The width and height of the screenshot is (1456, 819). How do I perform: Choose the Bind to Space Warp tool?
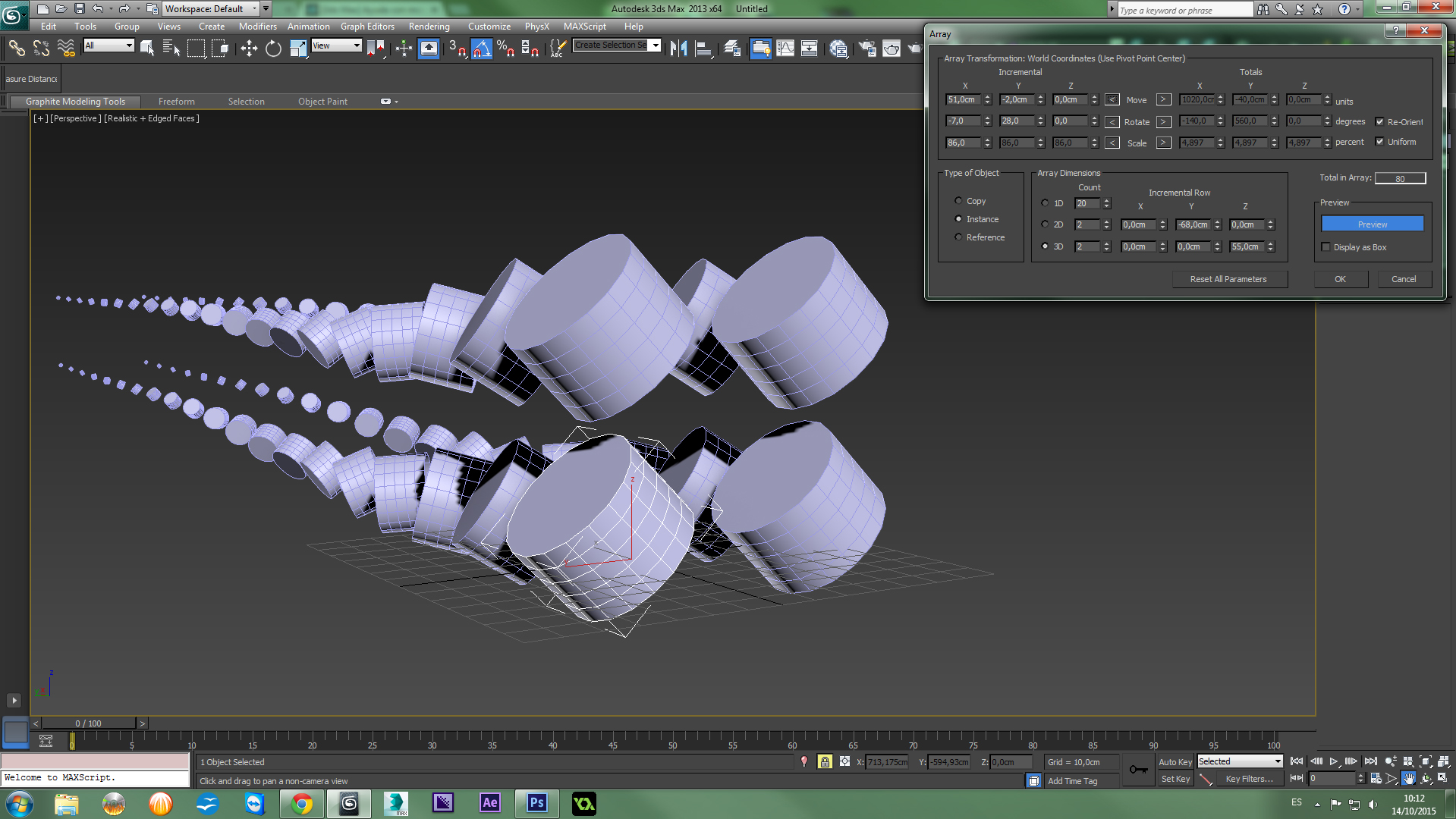click(x=66, y=49)
